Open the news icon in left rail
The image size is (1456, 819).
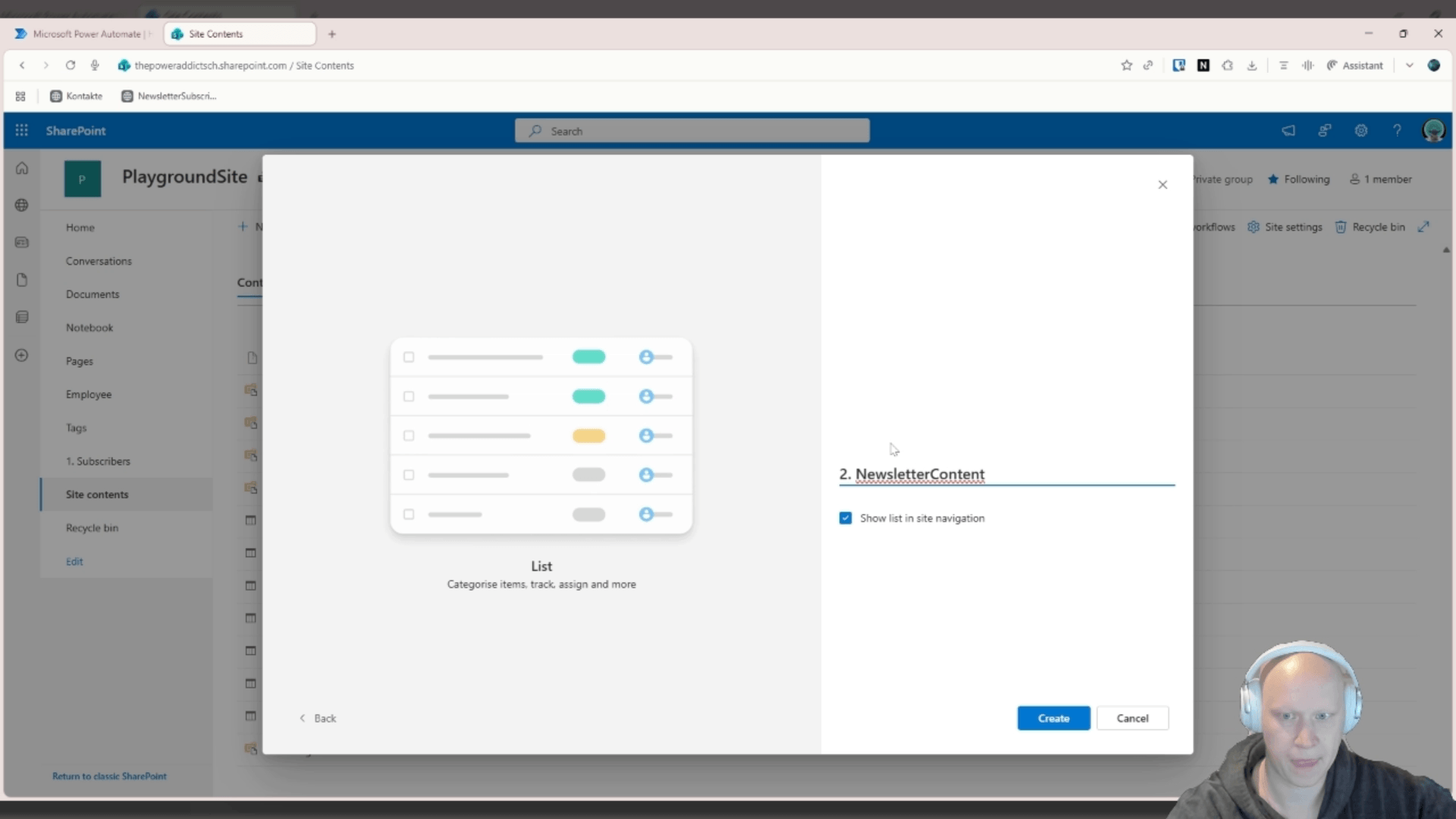22,243
